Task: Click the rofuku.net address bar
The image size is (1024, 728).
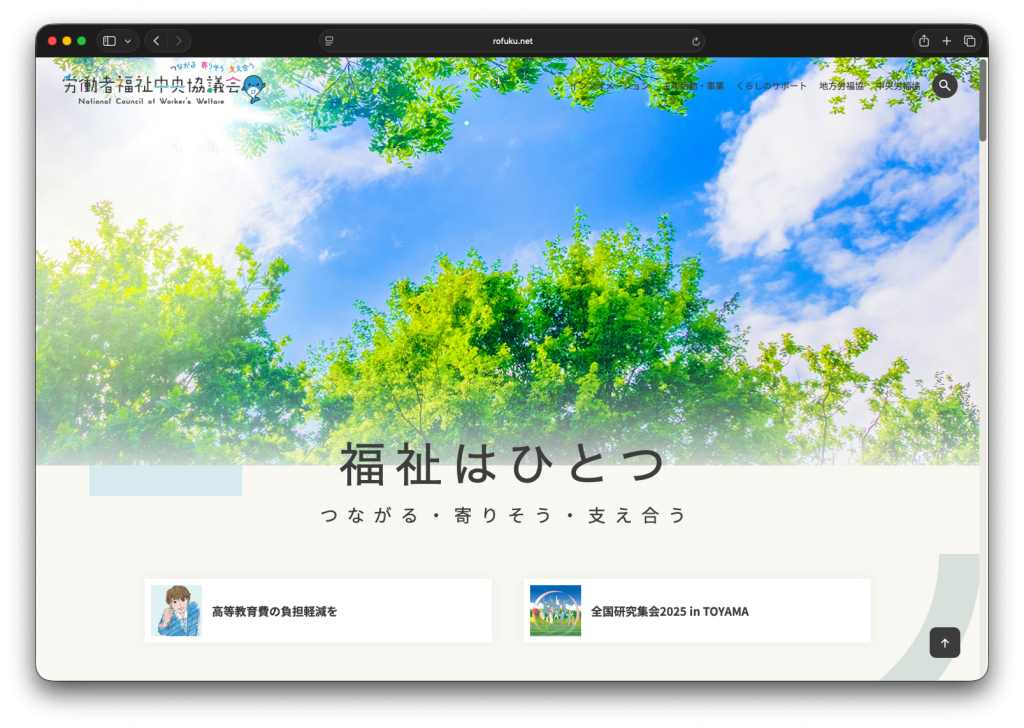Action: [x=512, y=41]
